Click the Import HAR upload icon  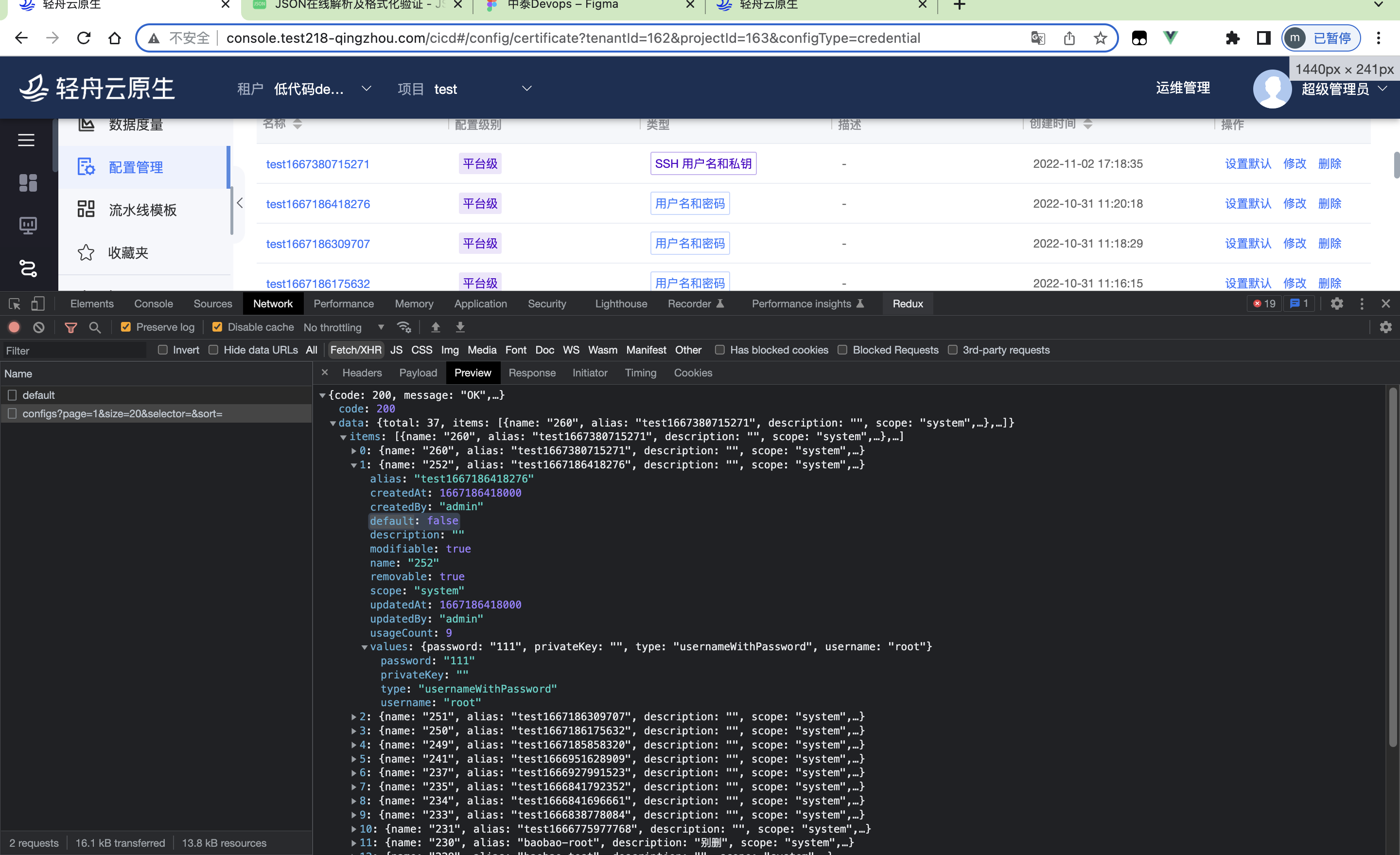[x=436, y=327]
